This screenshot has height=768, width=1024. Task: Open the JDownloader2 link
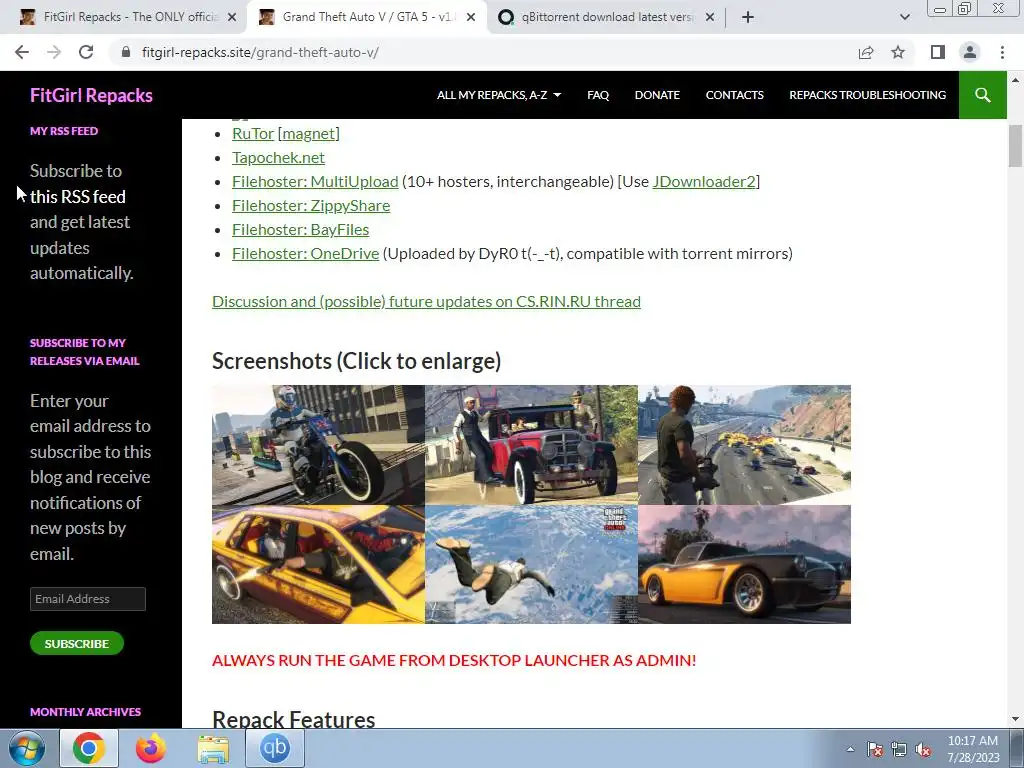click(x=704, y=182)
